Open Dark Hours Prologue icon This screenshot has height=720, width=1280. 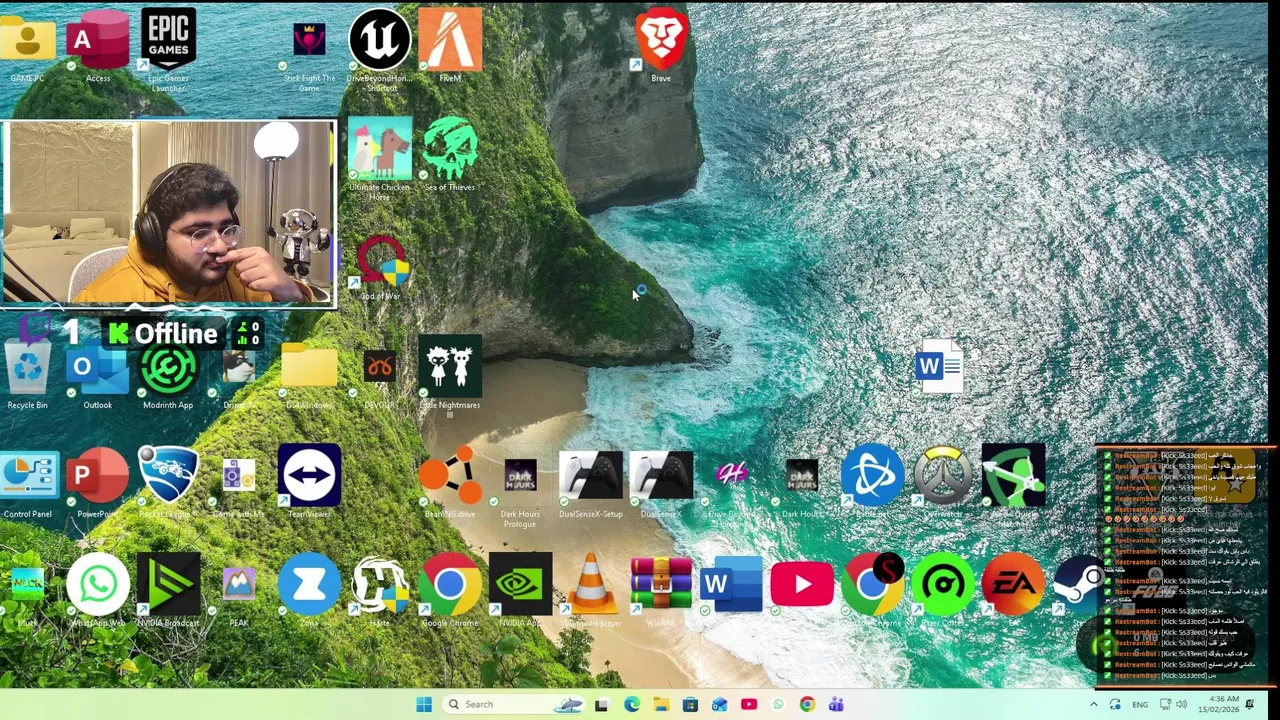520,477
